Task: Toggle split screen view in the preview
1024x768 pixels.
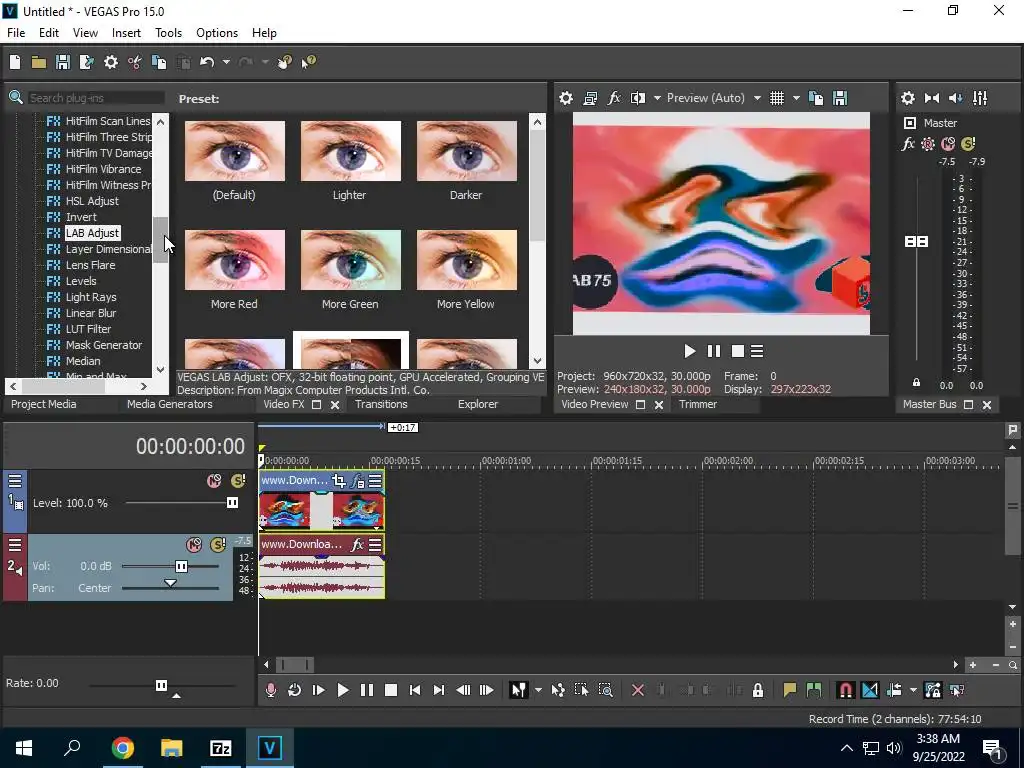Action: click(637, 98)
